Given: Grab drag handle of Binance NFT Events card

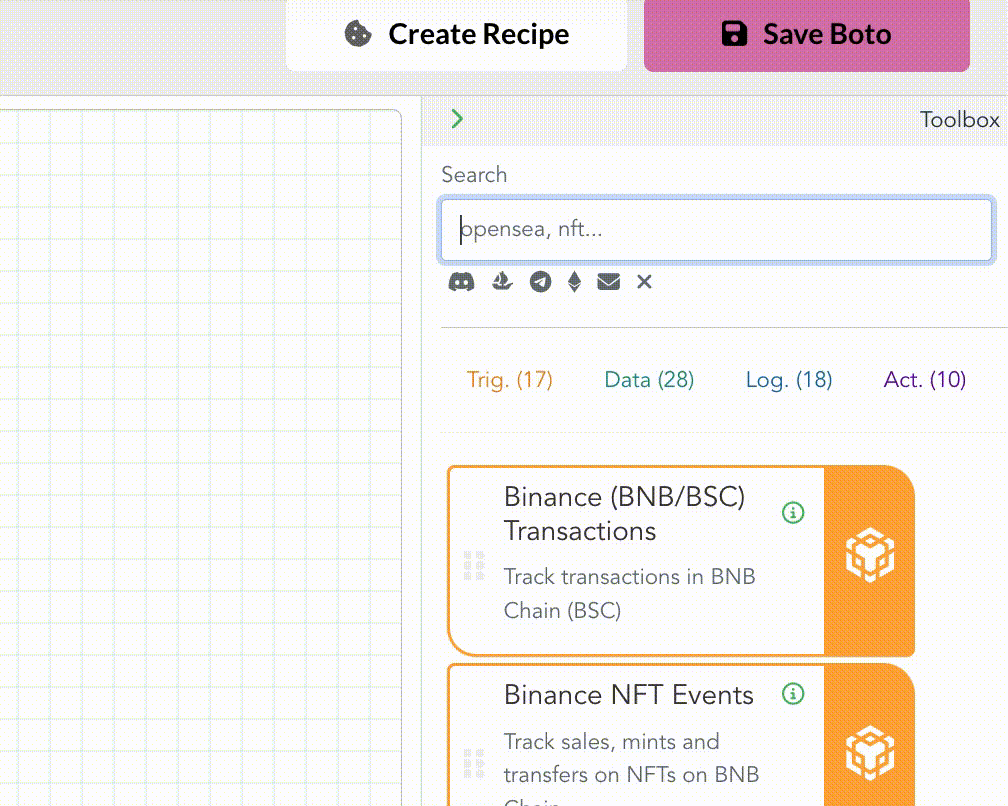Looking at the screenshot, I should pyautogui.click(x=474, y=764).
